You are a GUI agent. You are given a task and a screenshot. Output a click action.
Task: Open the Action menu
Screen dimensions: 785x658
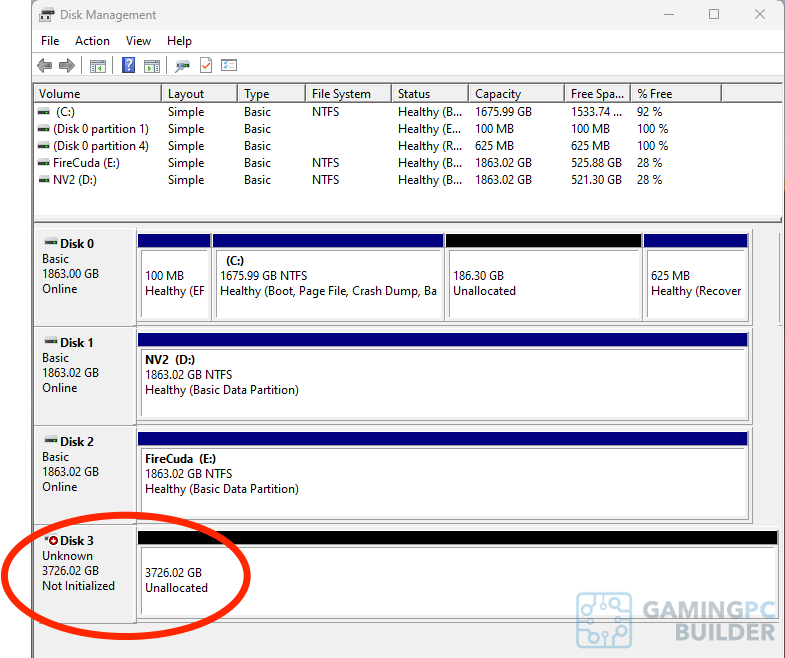click(x=92, y=41)
